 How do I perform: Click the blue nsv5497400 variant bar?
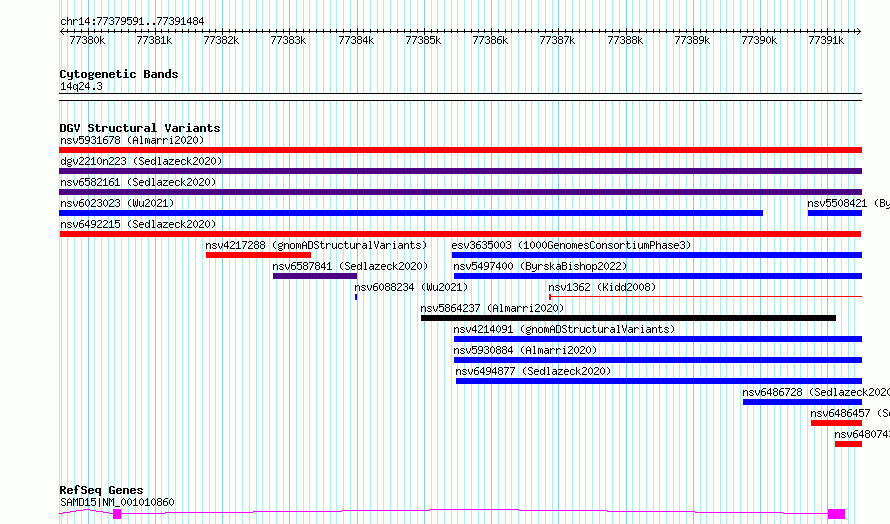658,276
